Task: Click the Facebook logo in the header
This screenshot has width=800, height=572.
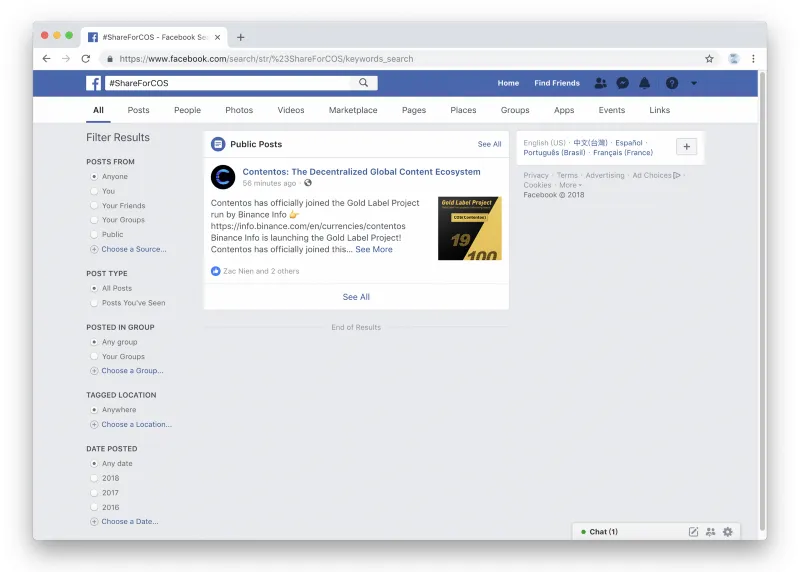Action: 93,83
